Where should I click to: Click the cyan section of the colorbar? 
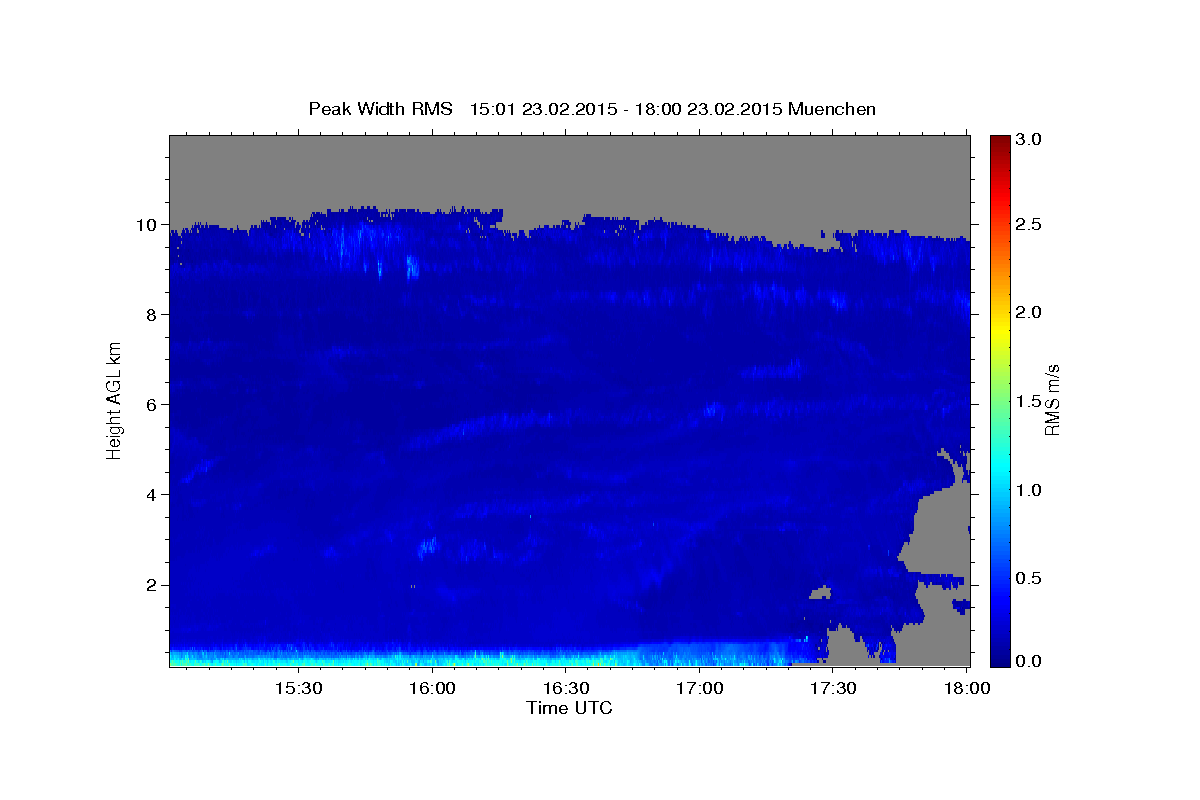click(999, 470)
